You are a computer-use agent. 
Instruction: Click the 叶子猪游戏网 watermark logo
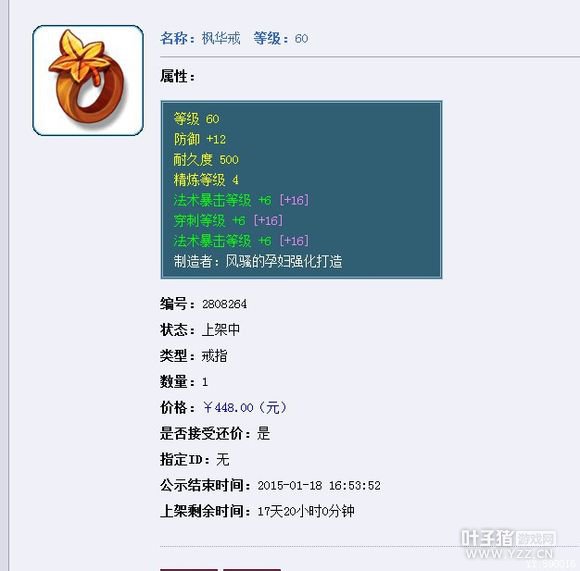[x=509, y=544]
